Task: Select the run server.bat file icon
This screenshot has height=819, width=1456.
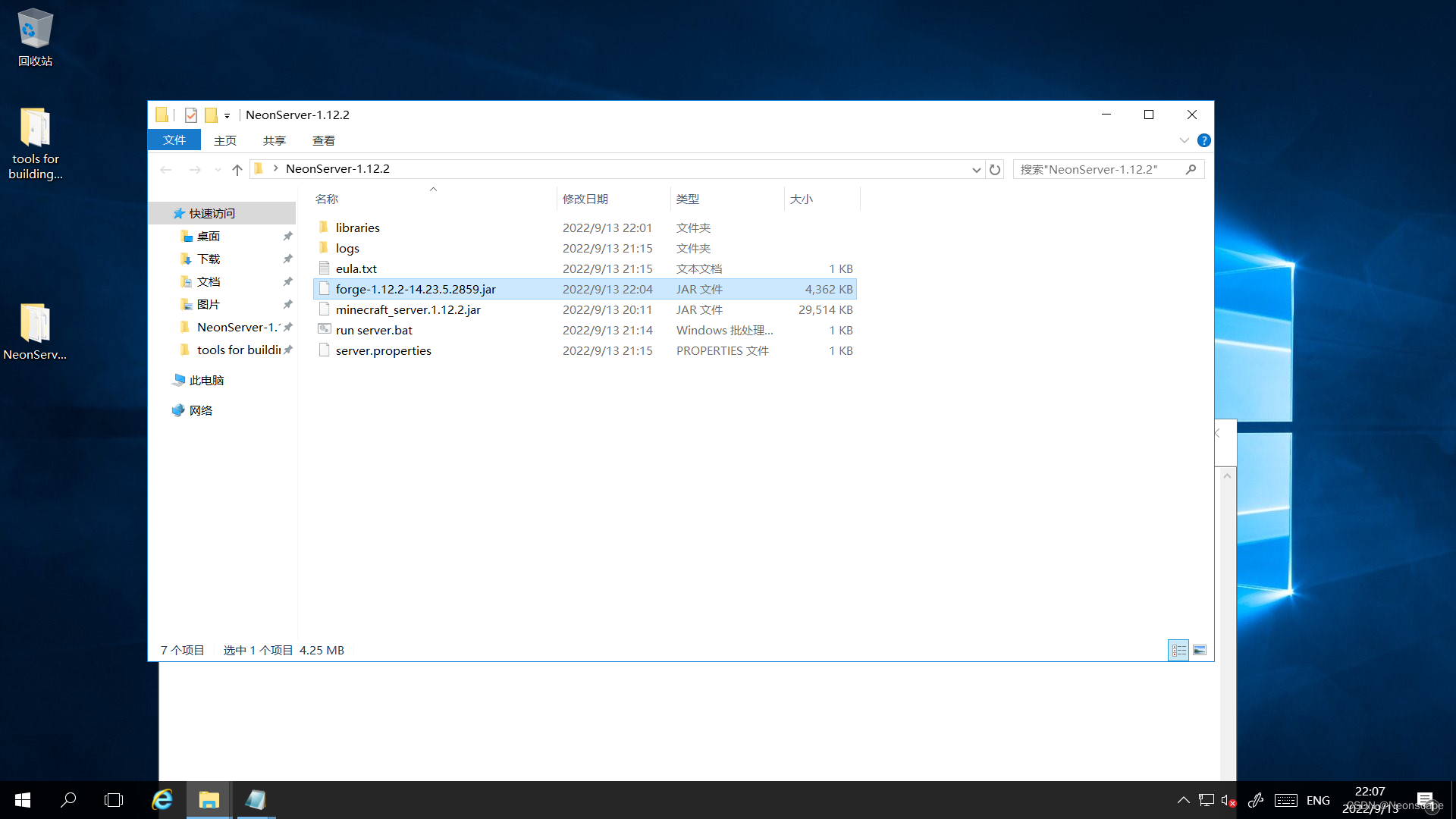Action: coord(325,330)
